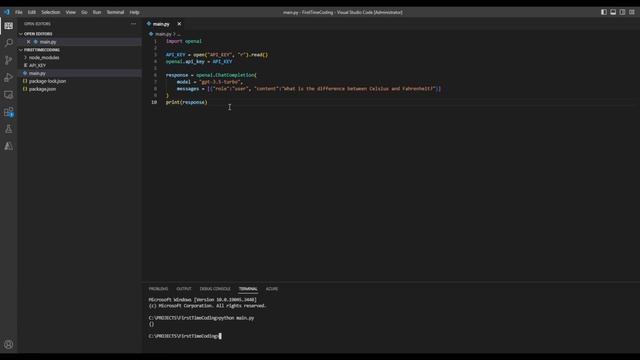
Task: Open the Source Control view
Action: click(x=9, y=60)
